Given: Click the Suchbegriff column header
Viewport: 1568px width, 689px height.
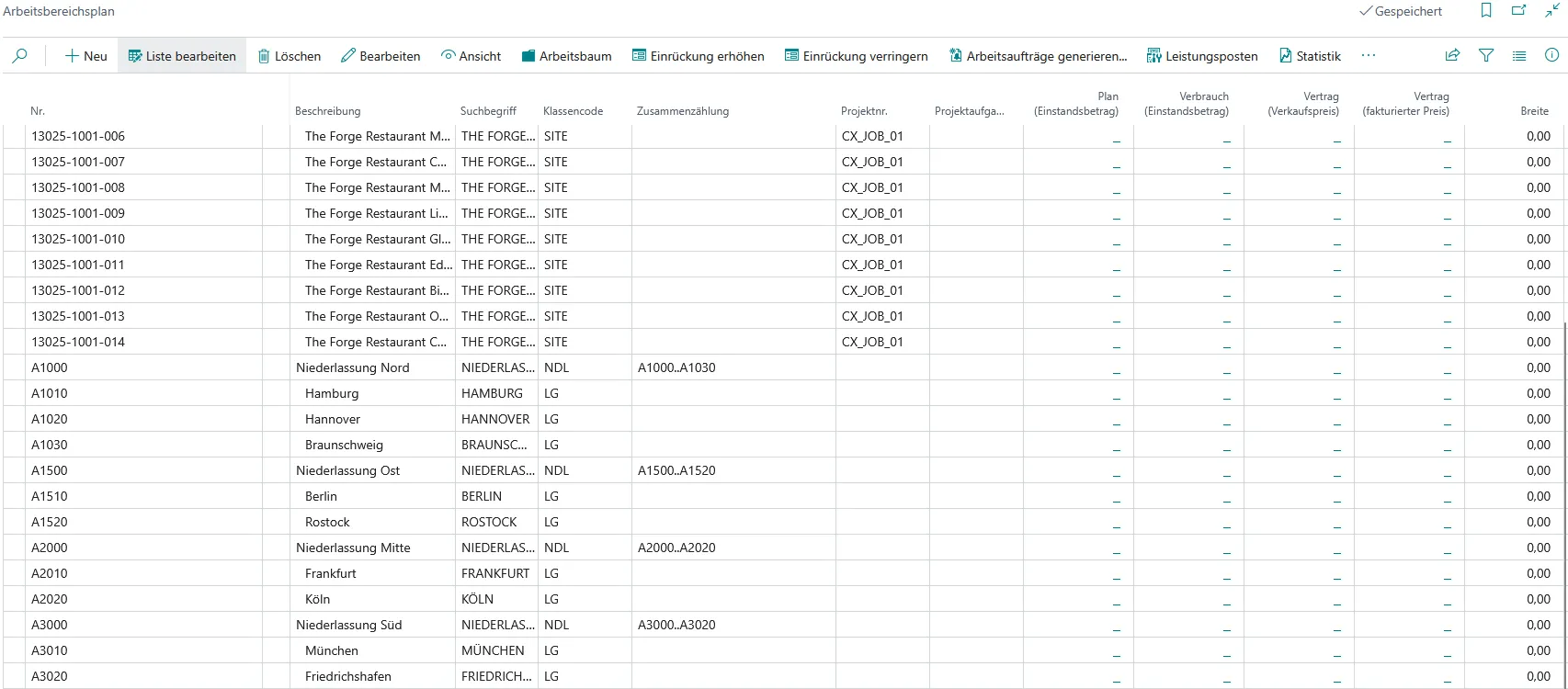Looking at the screenshot, I should (488, 111).
